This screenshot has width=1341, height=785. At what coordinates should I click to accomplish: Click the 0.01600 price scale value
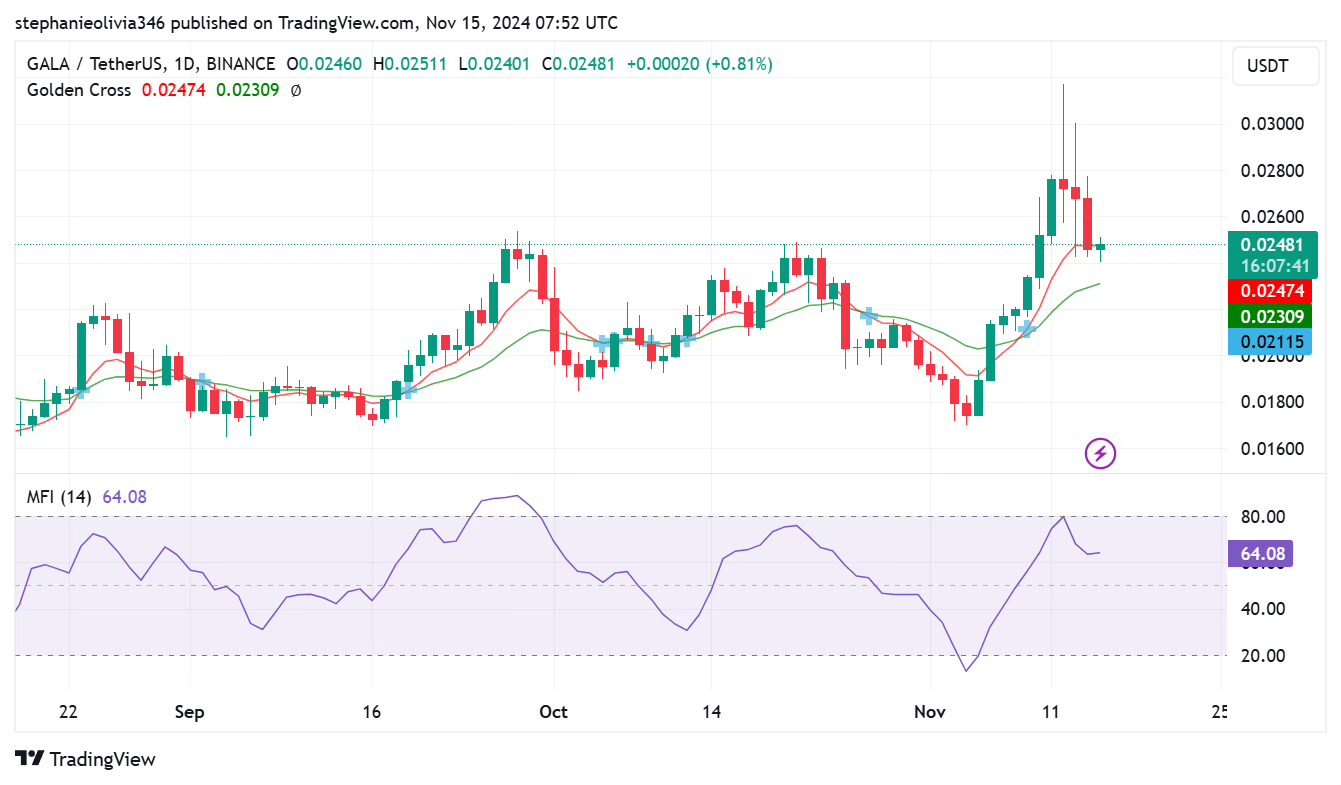coord(1272,448)
